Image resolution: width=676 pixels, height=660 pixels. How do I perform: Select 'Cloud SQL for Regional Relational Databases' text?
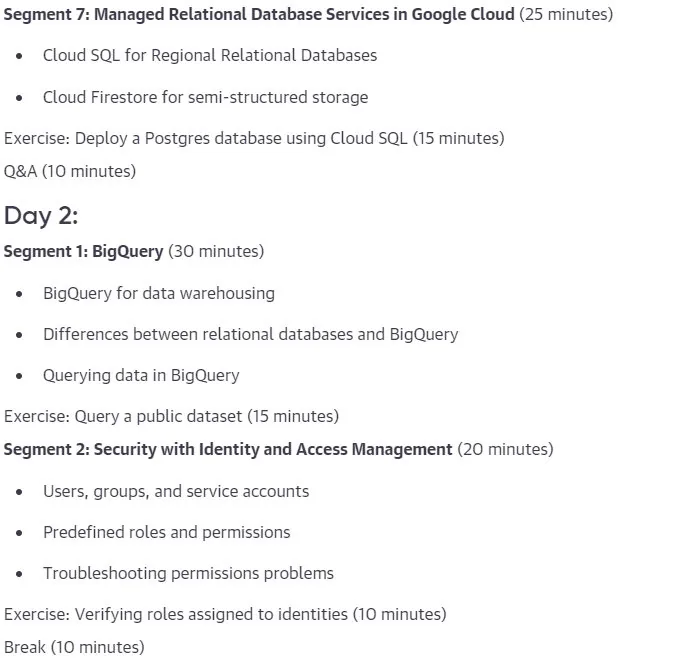click(210, 56)
